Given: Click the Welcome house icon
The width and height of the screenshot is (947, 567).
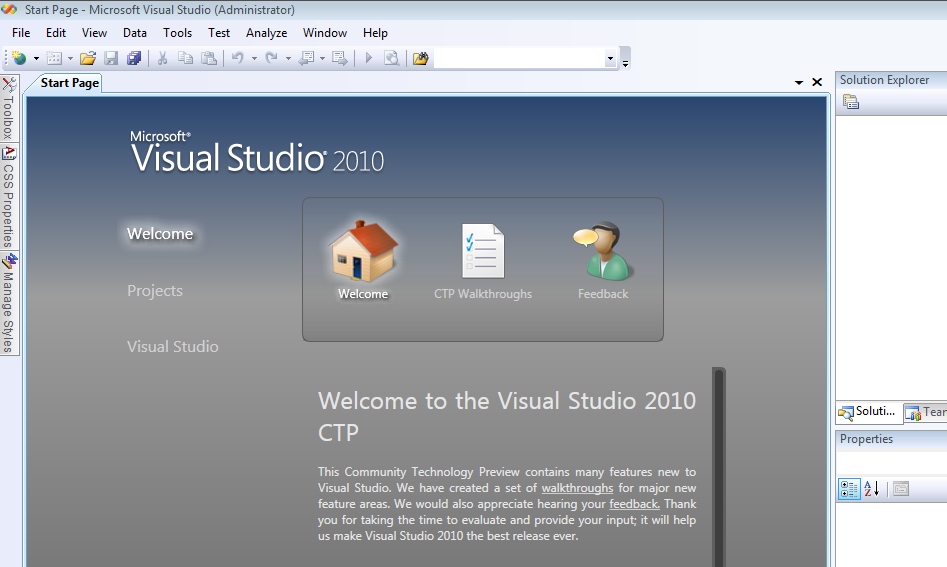Looking at the screenshot, I should [363, 252].
